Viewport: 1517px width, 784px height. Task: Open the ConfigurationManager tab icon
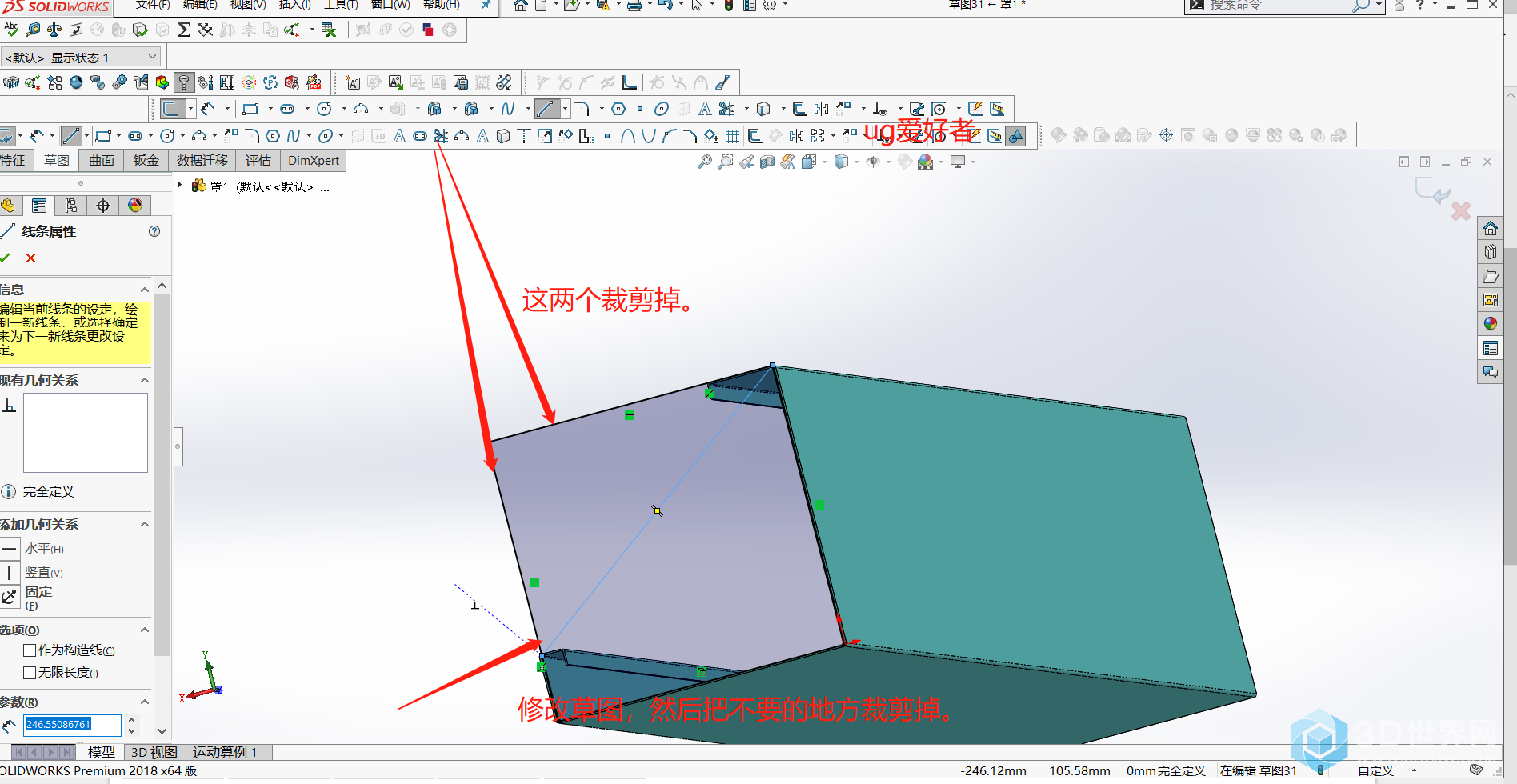(x=71, y=206)
